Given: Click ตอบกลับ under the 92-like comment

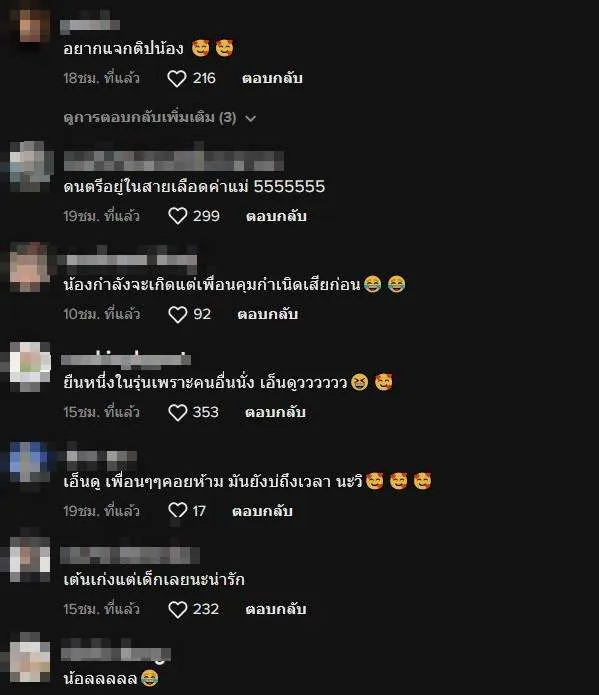Looking at the screenshot, I should pos(267,314).
